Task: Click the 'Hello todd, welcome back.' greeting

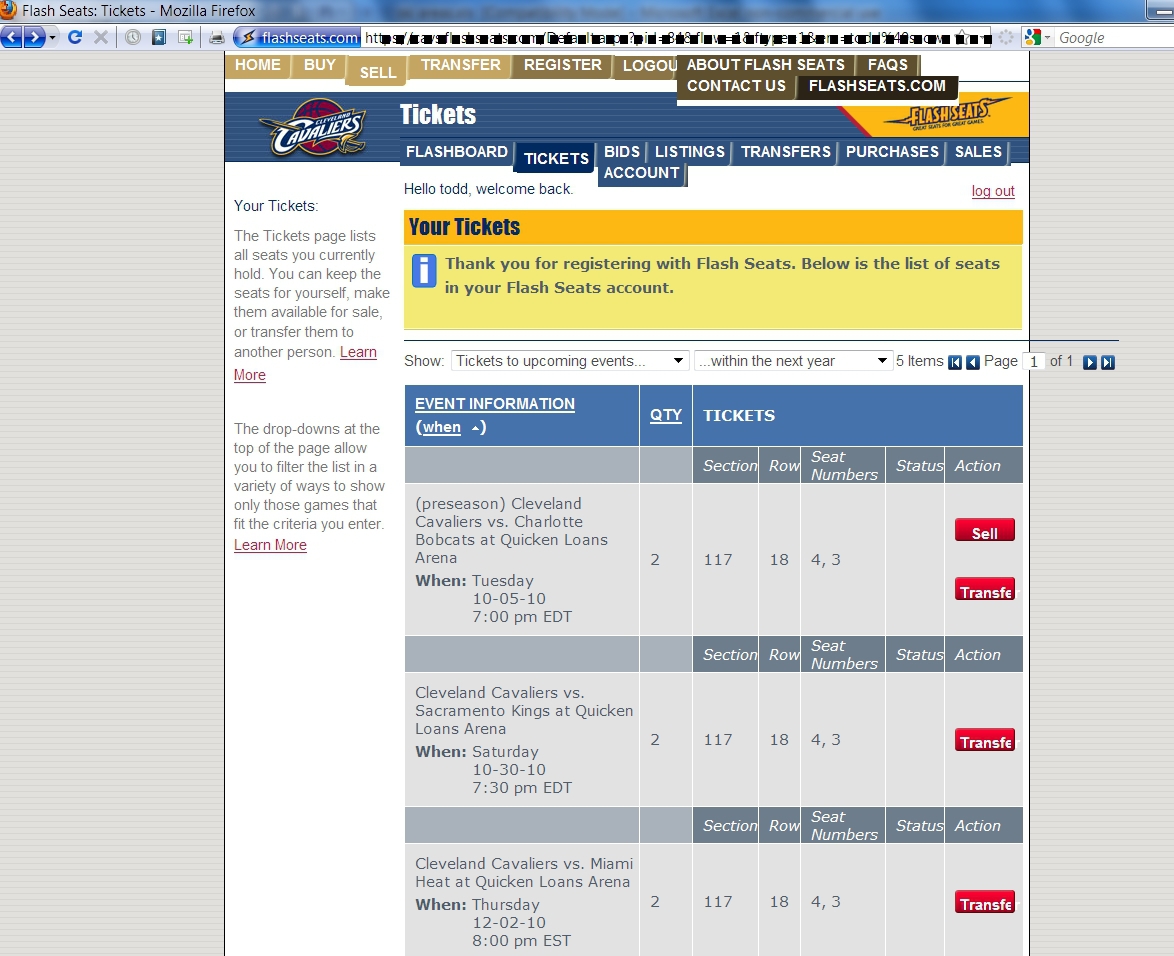Action: tap(488, 189)
